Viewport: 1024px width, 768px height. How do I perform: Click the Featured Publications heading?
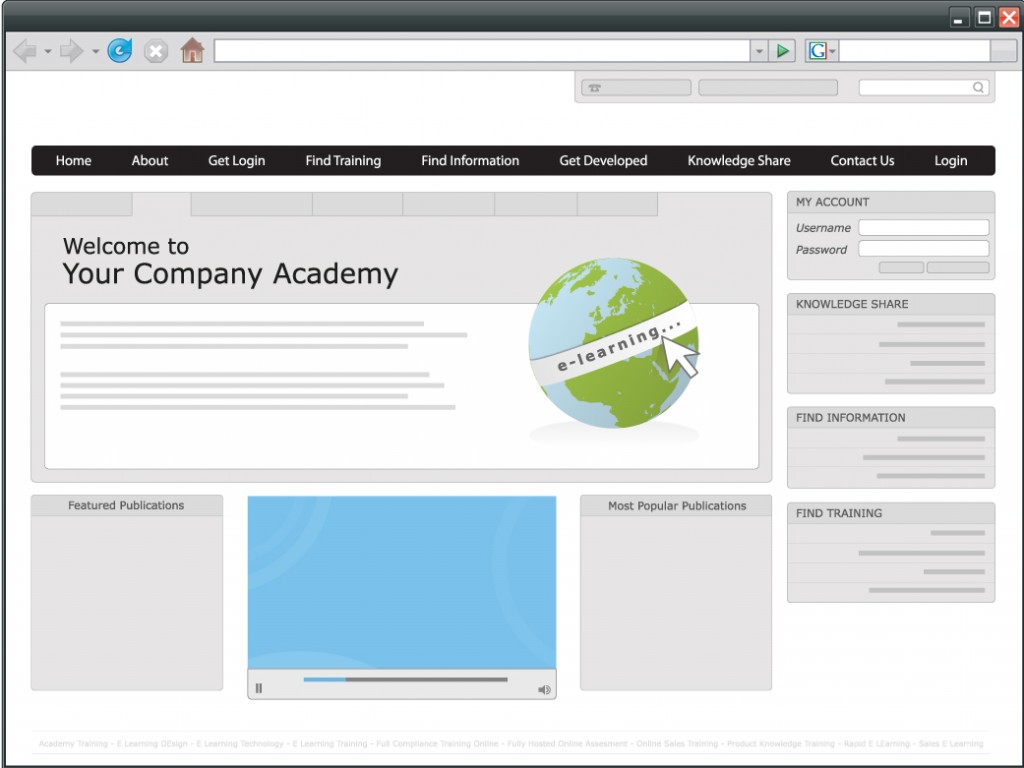(x=126, y=505)
